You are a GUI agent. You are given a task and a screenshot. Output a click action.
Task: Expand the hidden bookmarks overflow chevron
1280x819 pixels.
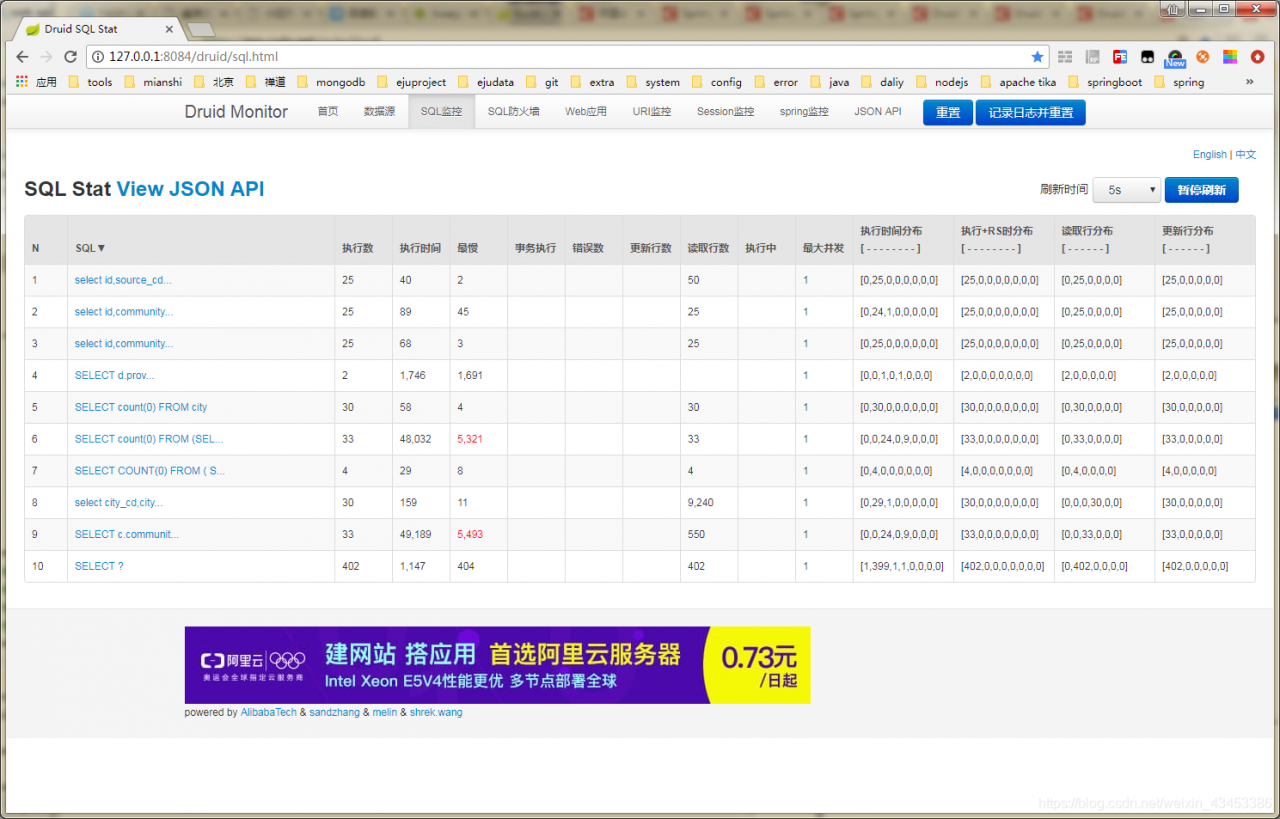[1250, 82]
